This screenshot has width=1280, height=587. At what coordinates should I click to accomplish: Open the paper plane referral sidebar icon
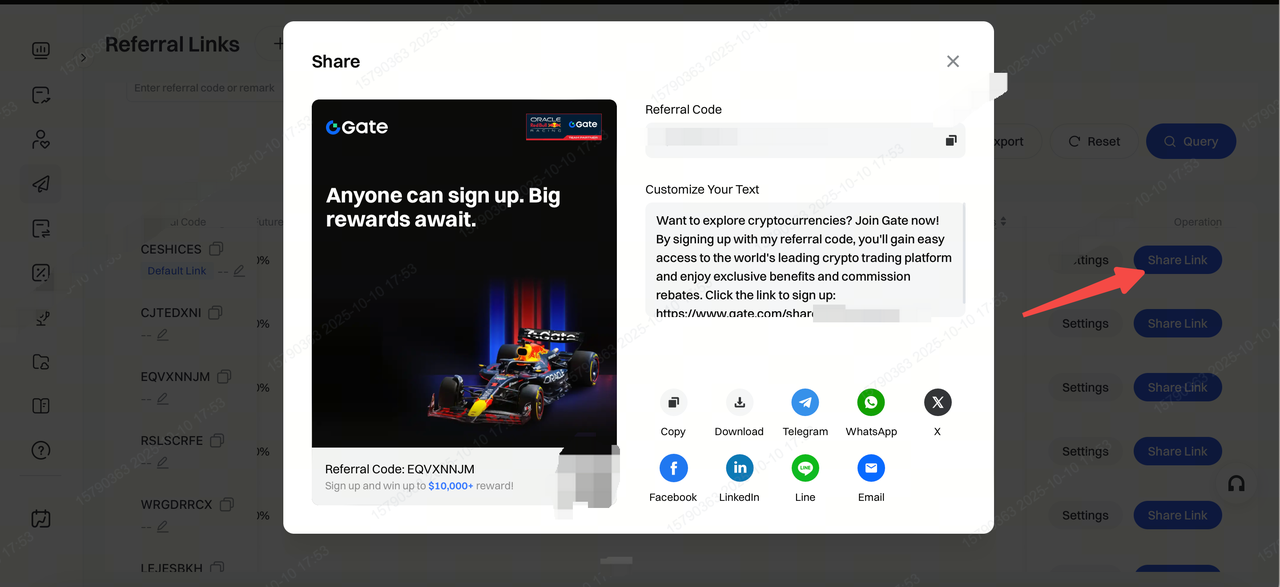pyautogui.click(x=41, y=184)
